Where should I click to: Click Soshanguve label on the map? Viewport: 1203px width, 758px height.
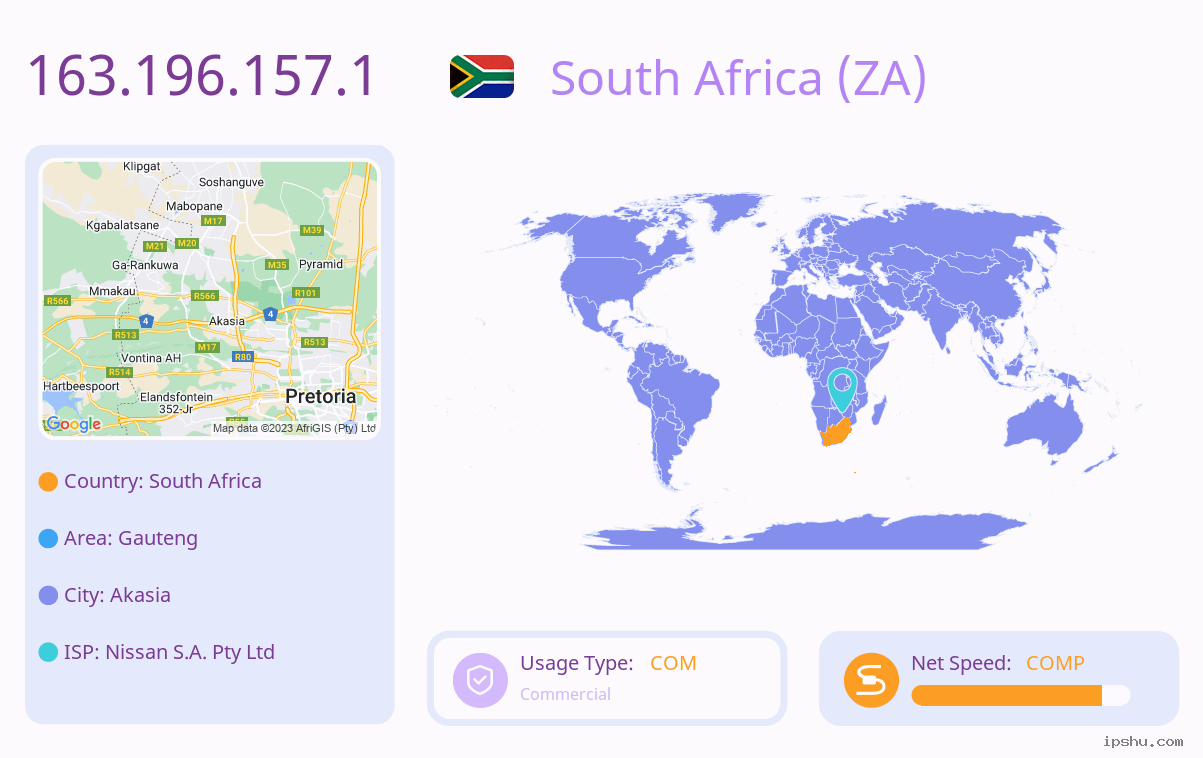coord(231,182)
